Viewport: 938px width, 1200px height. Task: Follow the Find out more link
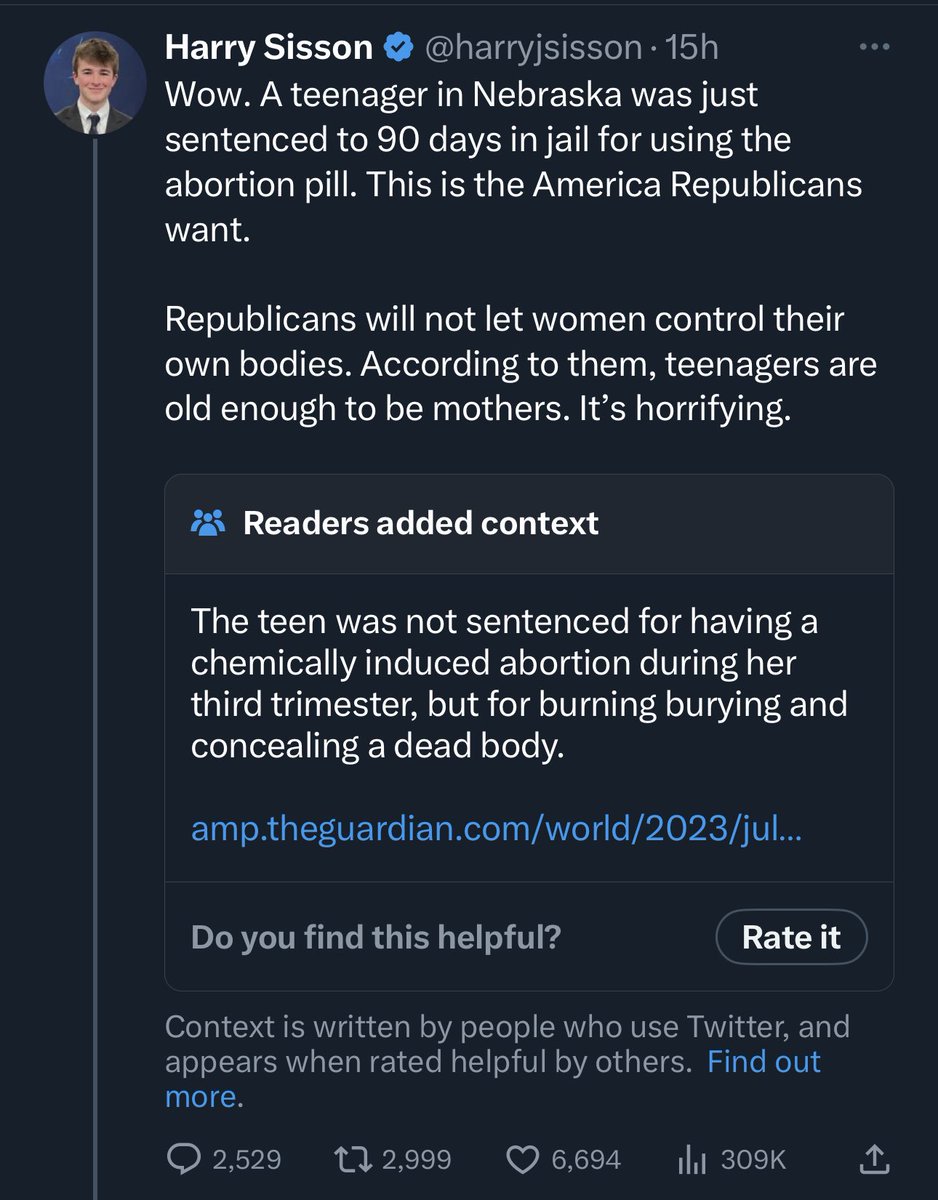493,1078
